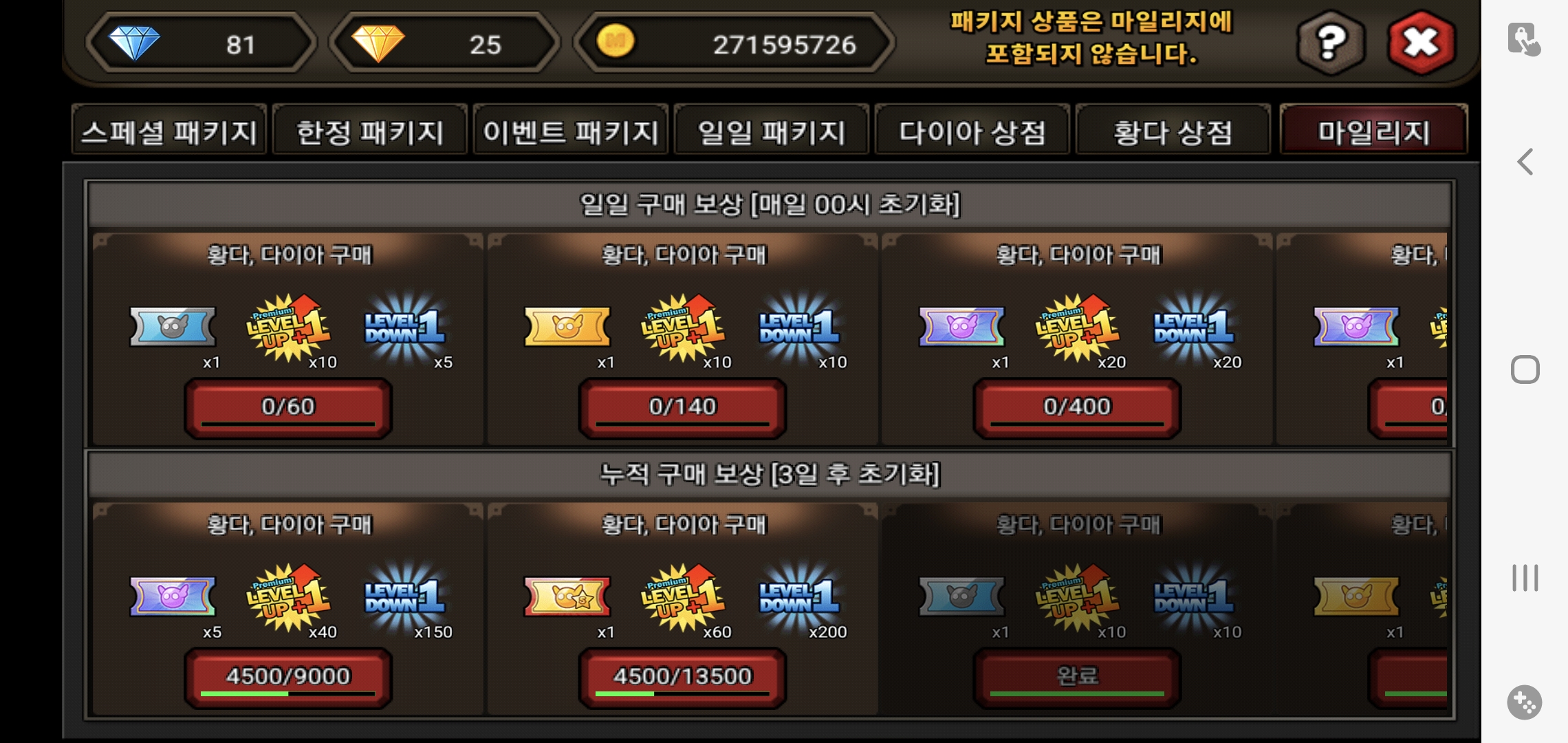The width and height of the screenshot is (1568, 743).
Task: Tap Premium Level Up x40 icon
Action: pos(287,597)
